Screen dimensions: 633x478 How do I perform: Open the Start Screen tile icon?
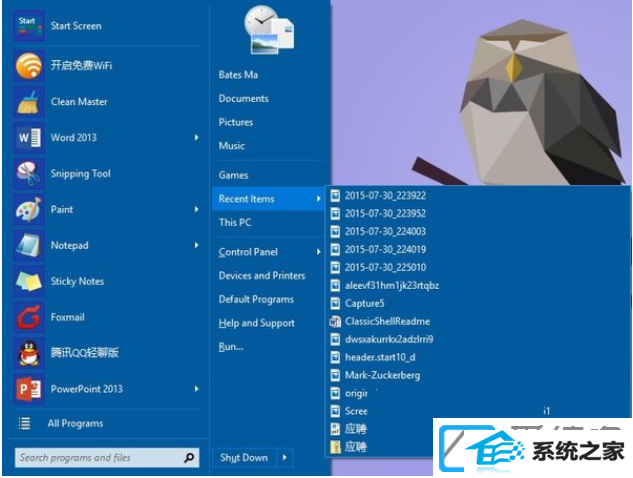(x=29, y=26)
